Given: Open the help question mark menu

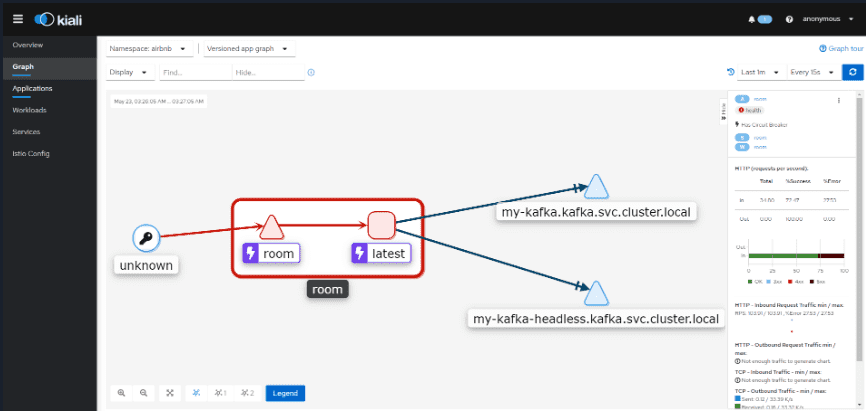Looking at the screenshot, I should 789,19.
